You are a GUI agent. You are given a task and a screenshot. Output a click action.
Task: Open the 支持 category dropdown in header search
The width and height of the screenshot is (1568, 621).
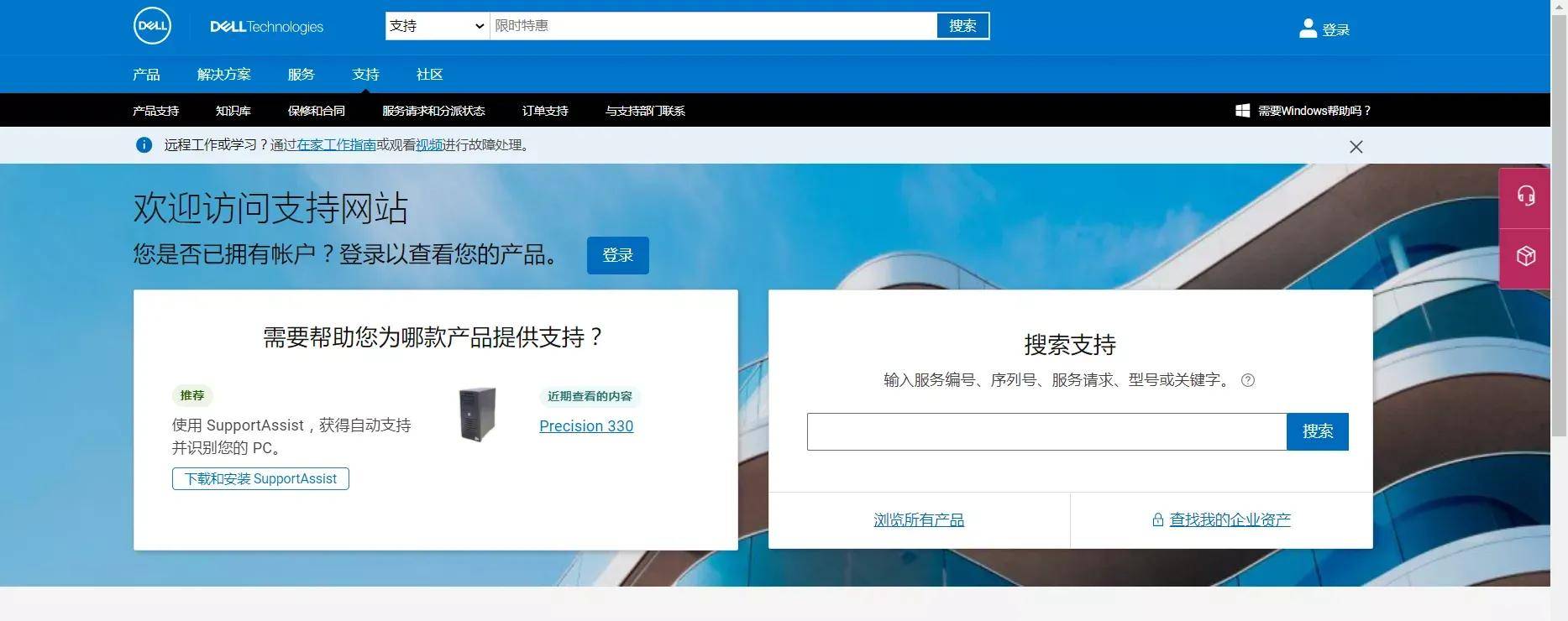click(437, 26)
